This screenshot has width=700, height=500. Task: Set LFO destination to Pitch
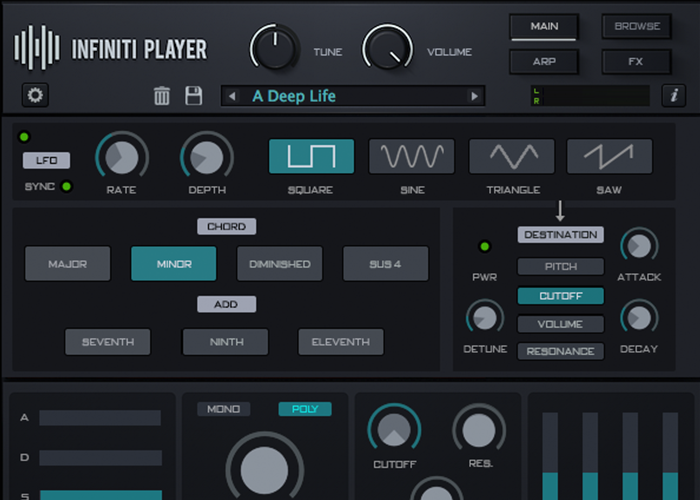coord(560,267)
